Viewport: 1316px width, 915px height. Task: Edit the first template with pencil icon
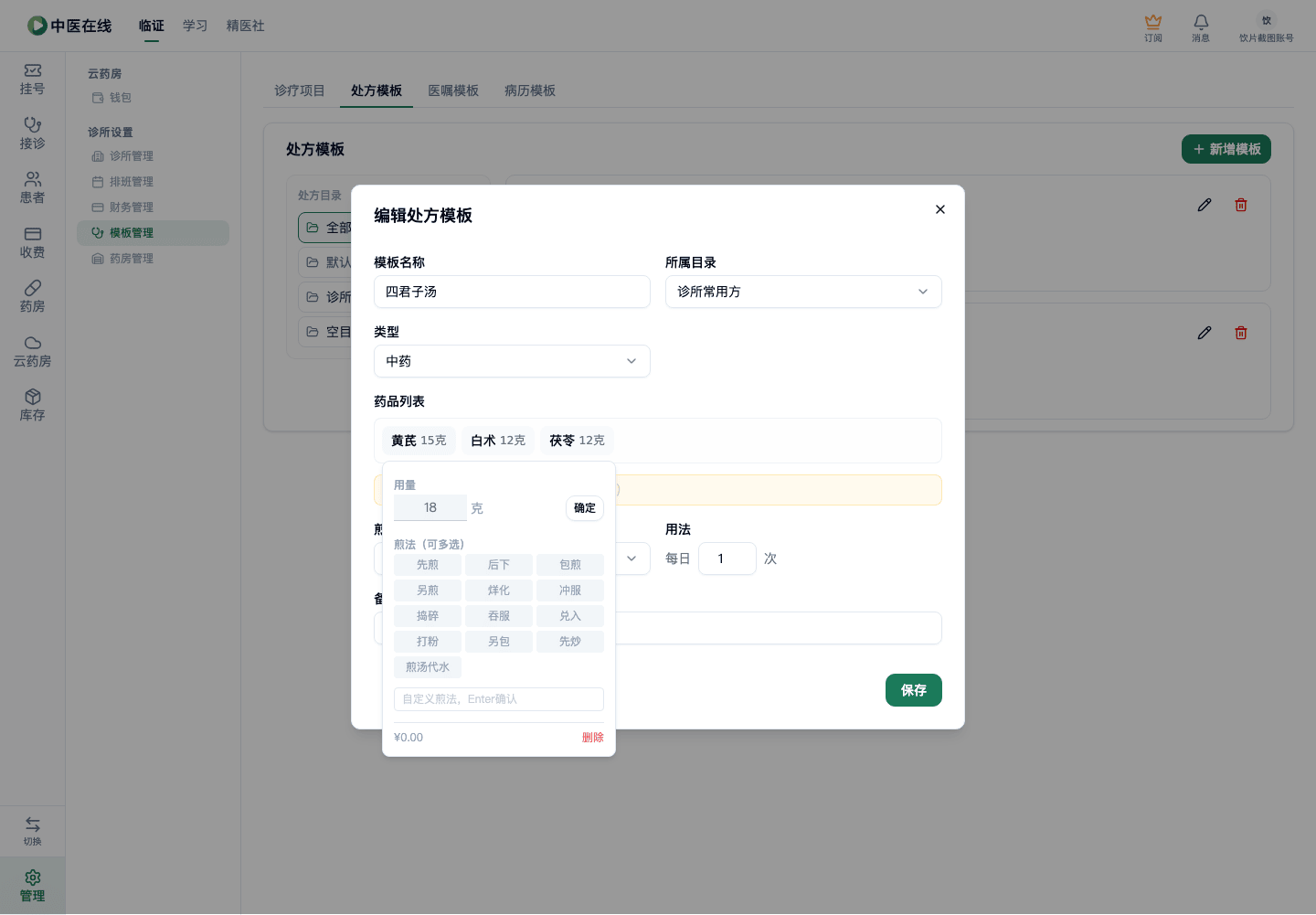1205,205
